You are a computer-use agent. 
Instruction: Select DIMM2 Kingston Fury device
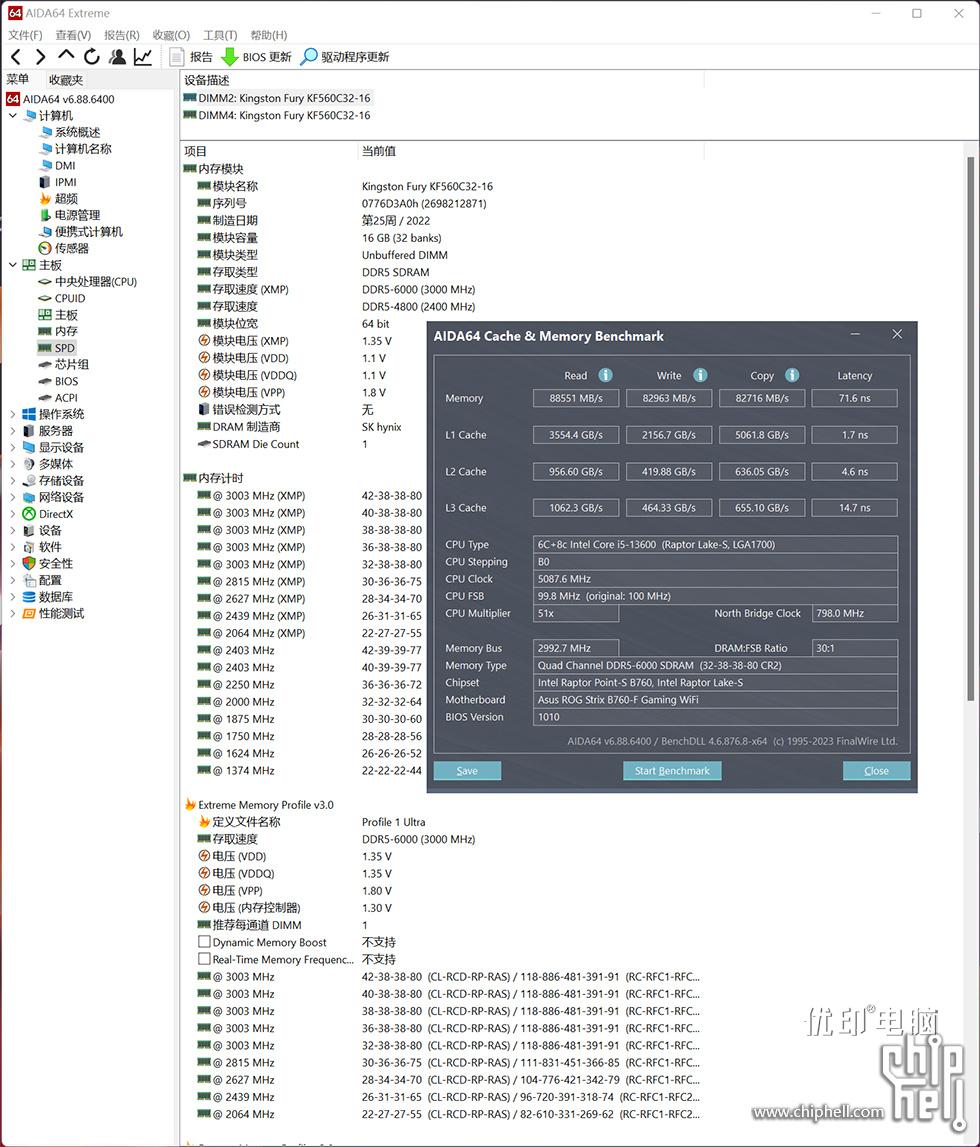coord(277,98)
